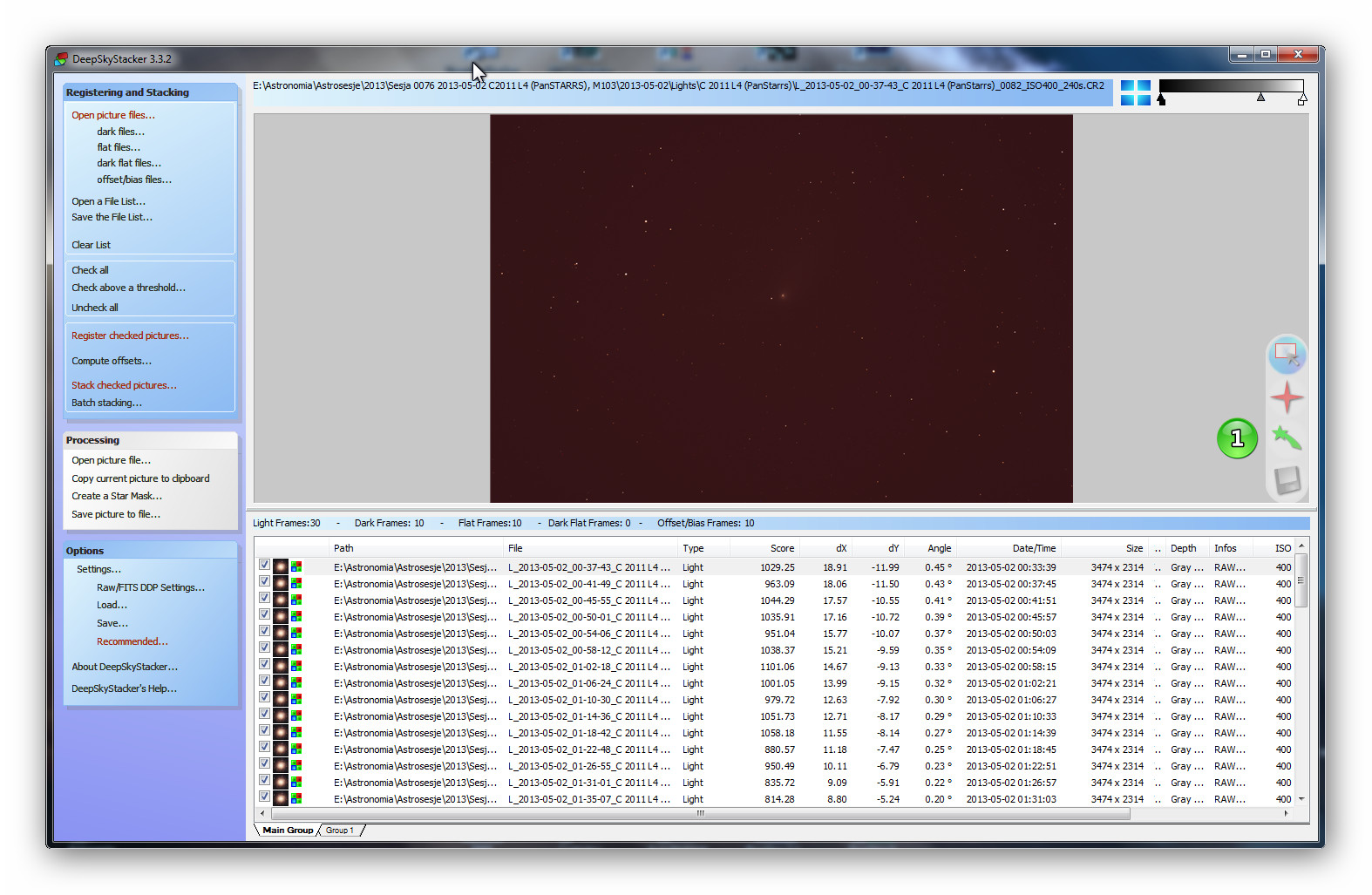Switch to the Group 1 tab
The width and height of the screenshot is (1372, 895).
pos(340,830)
